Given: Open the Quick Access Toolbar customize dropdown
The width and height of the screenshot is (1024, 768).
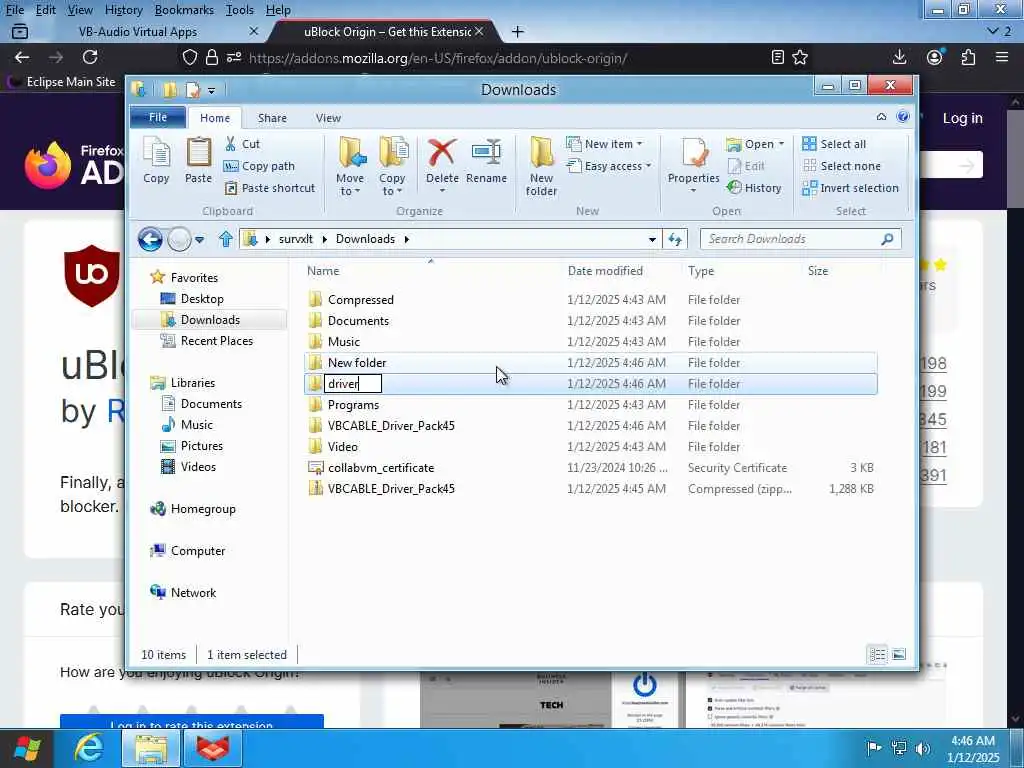Looking at the screenshot, I should tap(212, 89).
